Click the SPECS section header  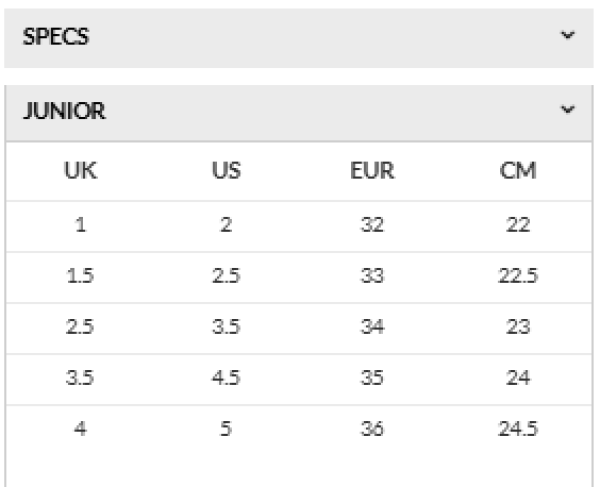(x=299, y=38)
